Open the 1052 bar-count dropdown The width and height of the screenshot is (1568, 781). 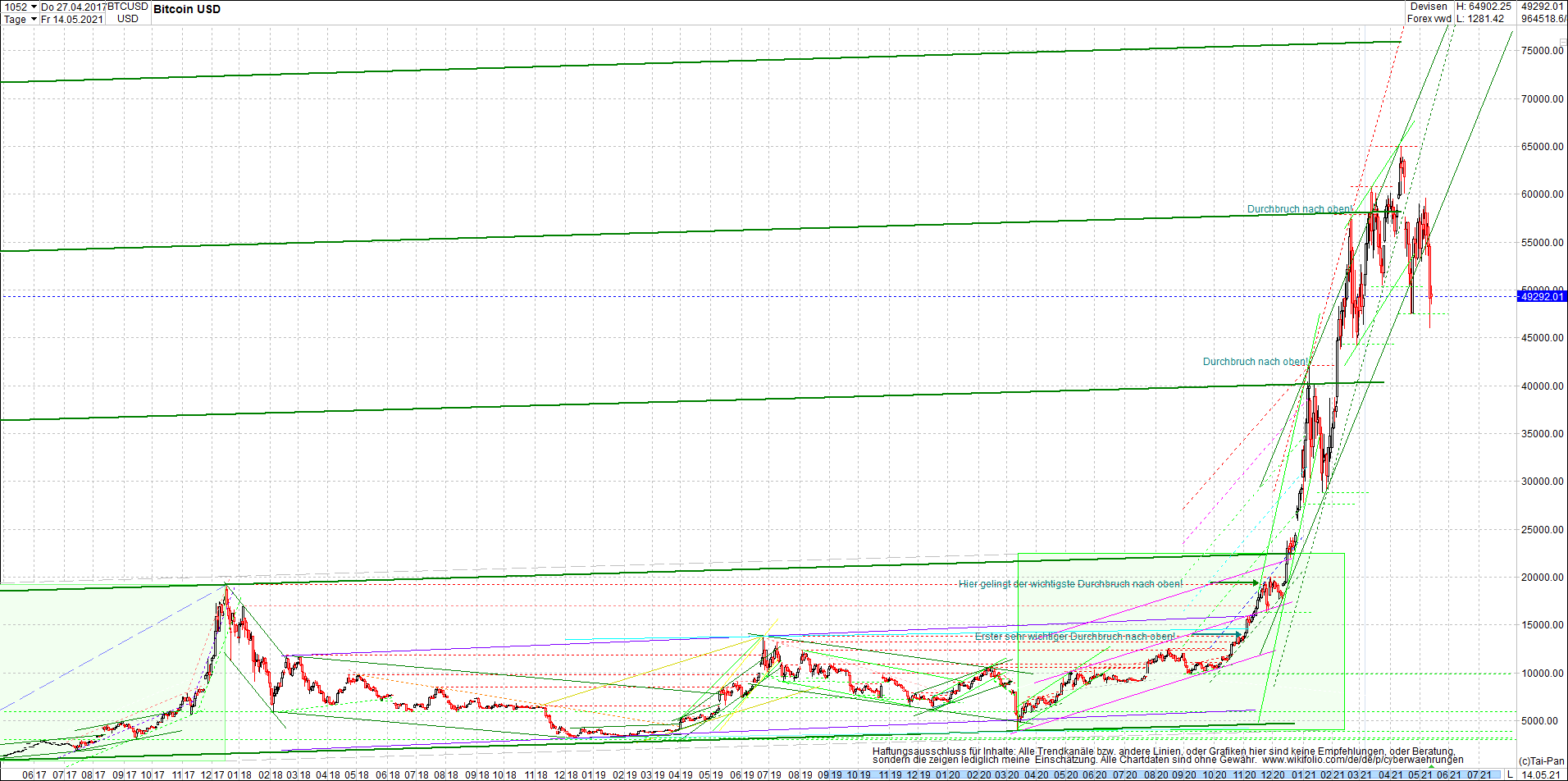click(21, 7)
